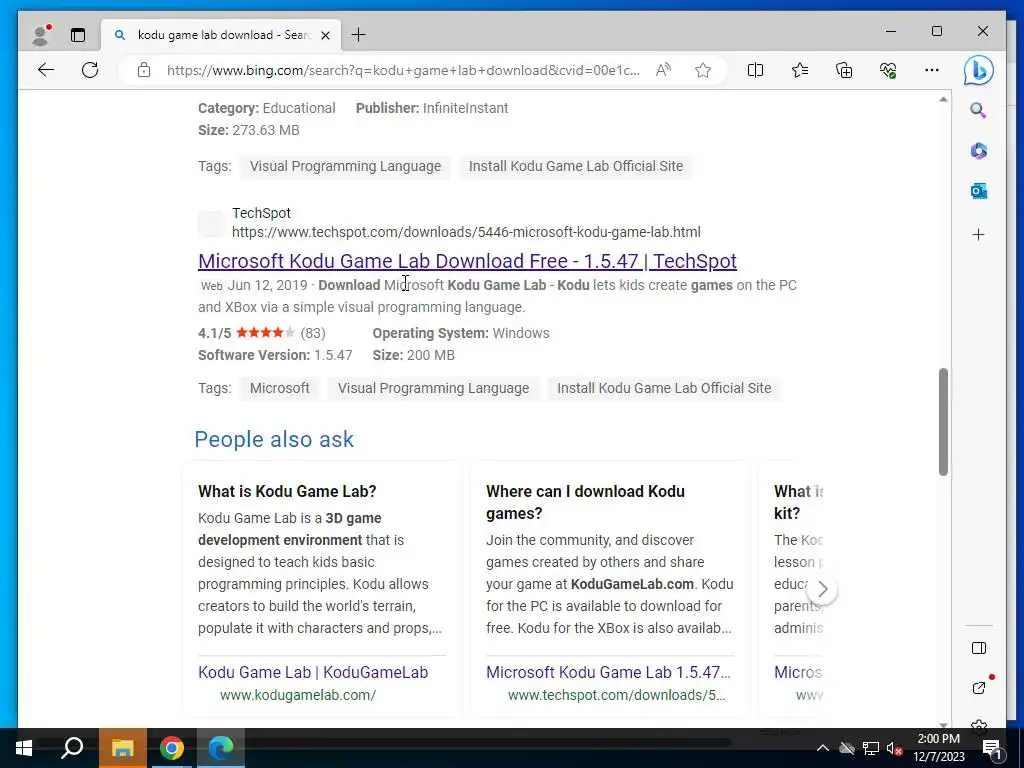Open Microsoft Kodu Game Lab Download Free link
The width and height of the screenshot is (1024, 768).
pos(467,261)
